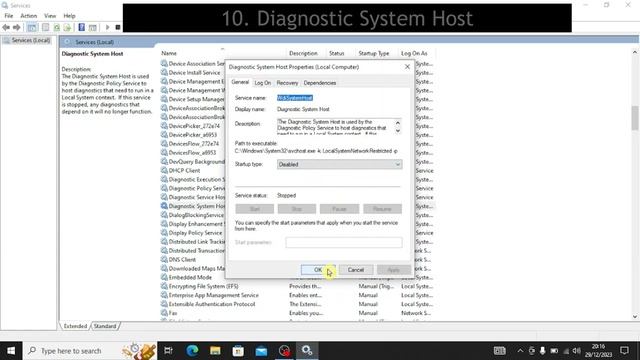Open Help via the blue question-mark icon
This screenshot has height=360, width=640.
tap(82, 27)
